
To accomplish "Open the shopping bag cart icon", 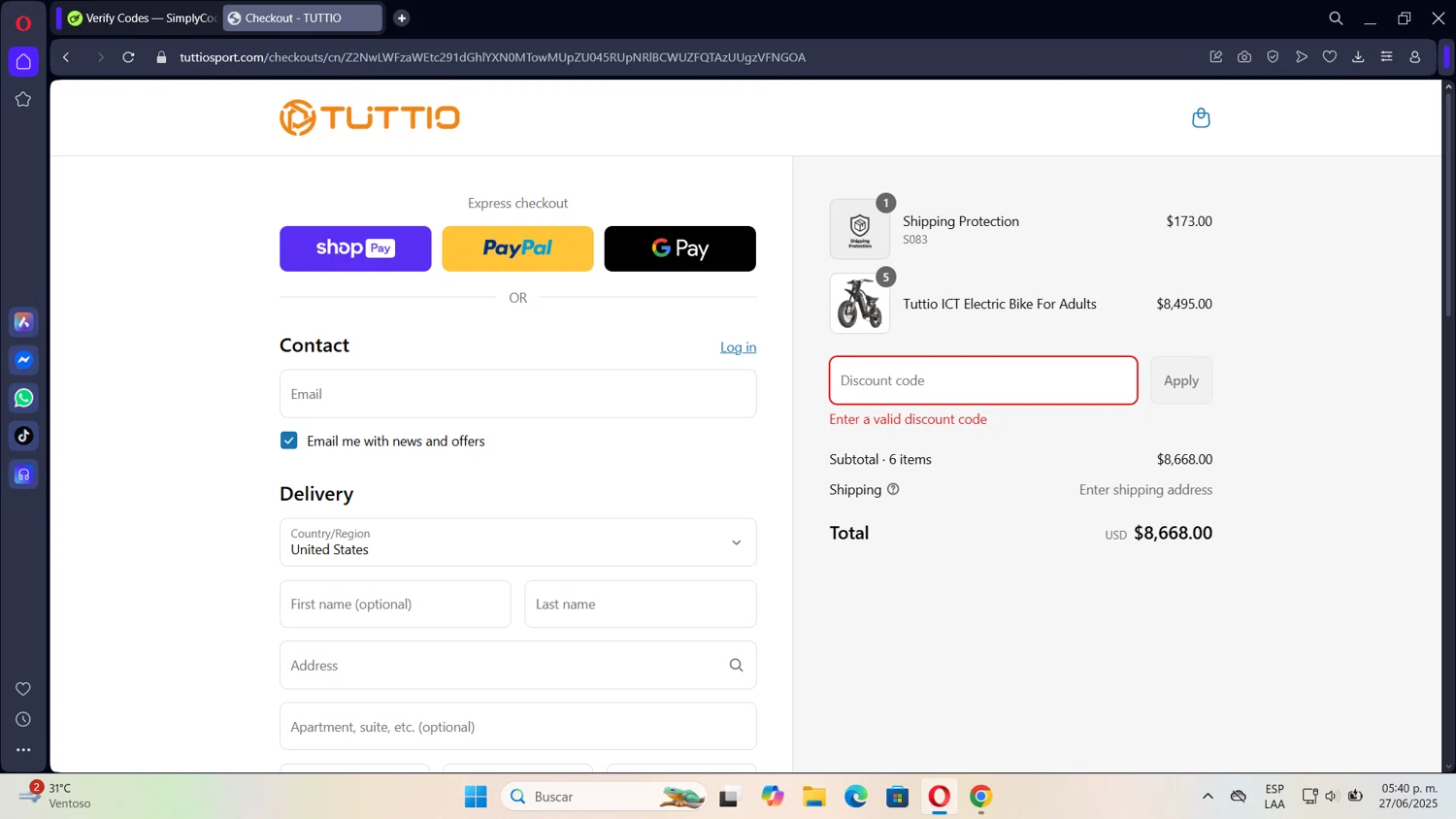I will tap(1201, 117).
